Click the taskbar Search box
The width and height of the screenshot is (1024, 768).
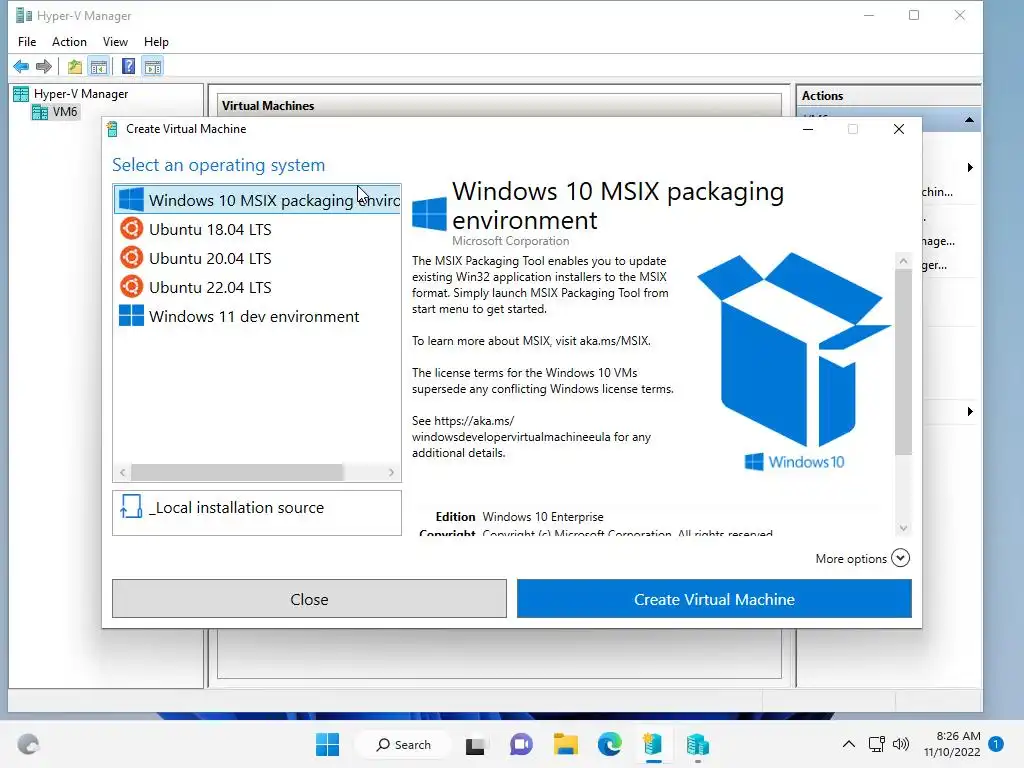click(404, 744)
